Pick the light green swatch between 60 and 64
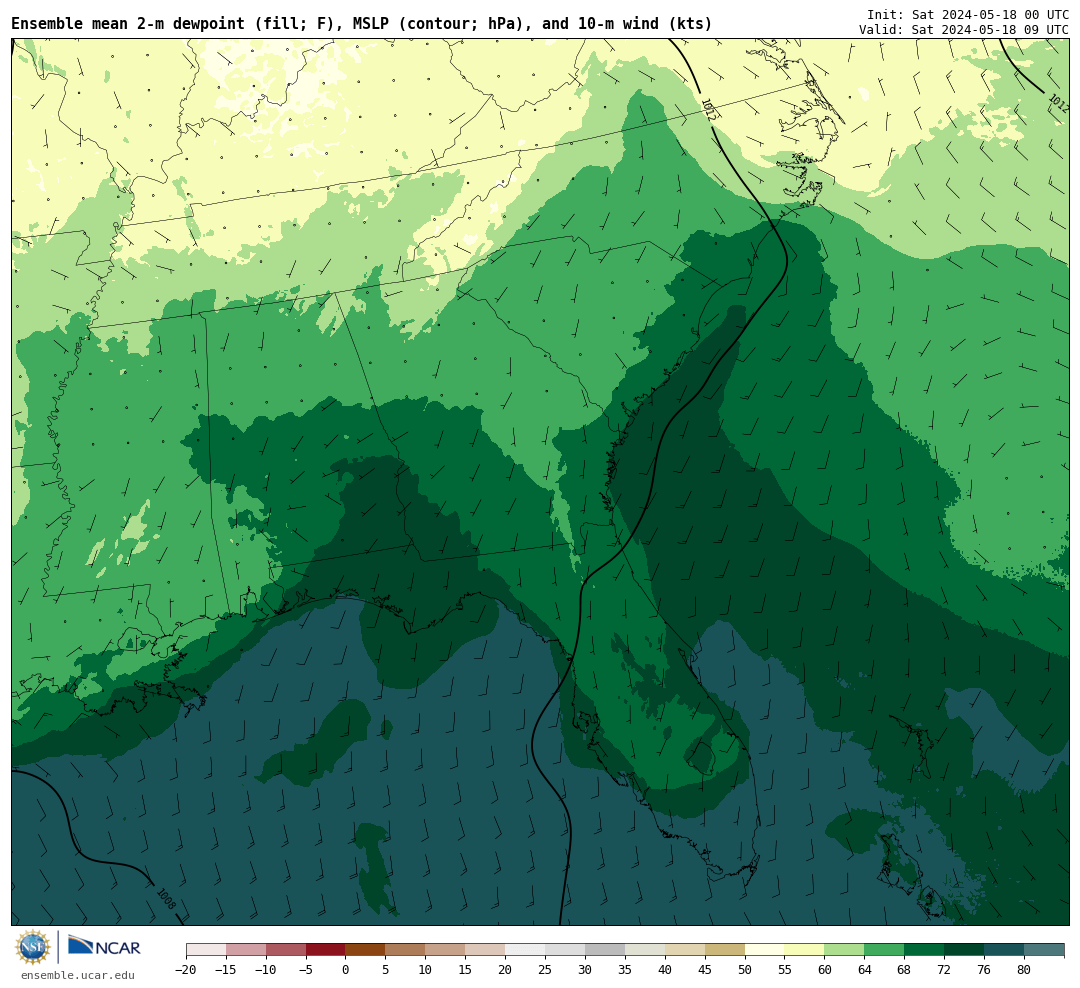1080x988 pixels. click(844, 950)
